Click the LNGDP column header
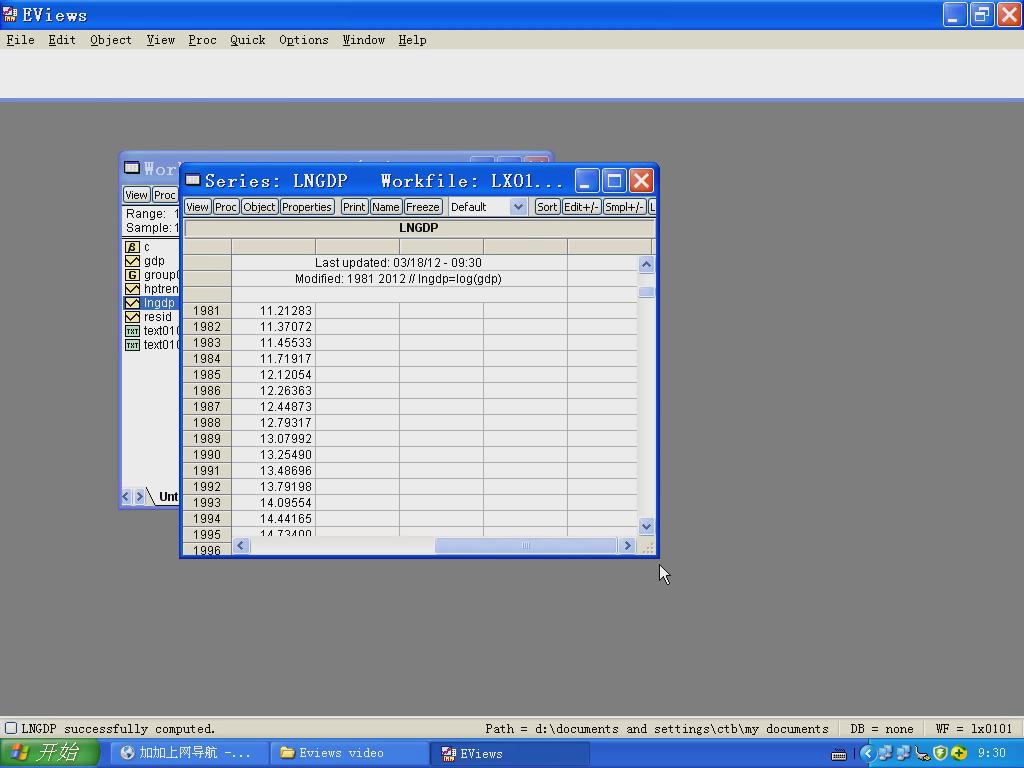 [x=419, y=228]
